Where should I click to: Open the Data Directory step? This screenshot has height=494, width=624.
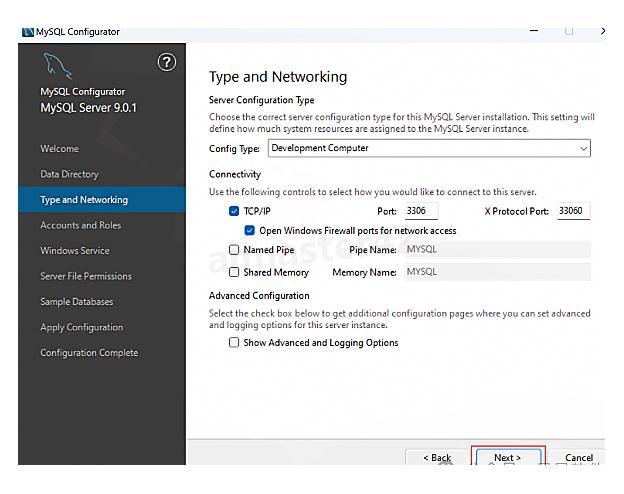coord(69,174)
